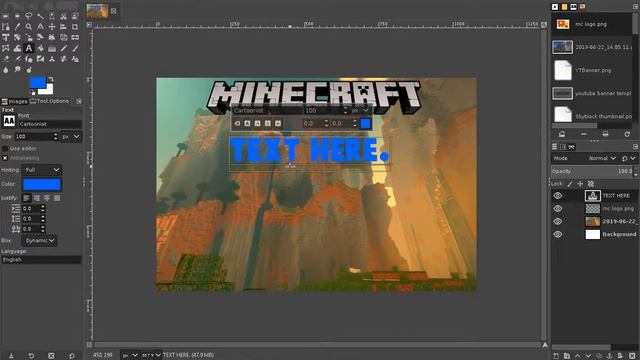Apply italic in on-canvas text toolbar

258,123
